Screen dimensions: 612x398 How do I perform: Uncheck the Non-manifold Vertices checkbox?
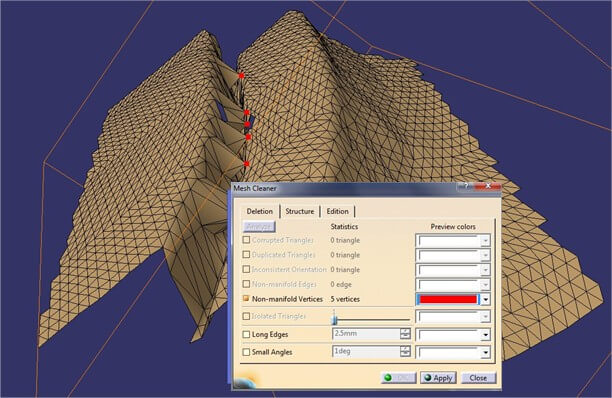246,298
